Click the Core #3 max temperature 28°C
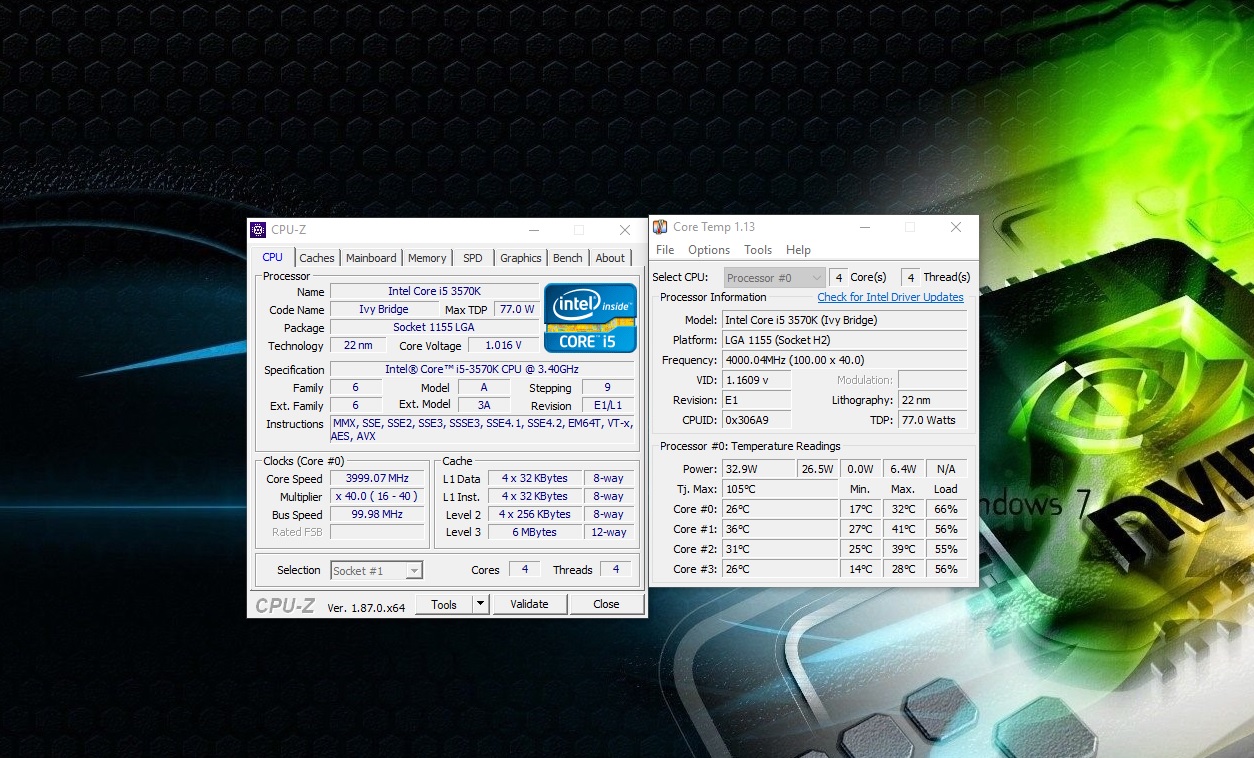Screen dimensions: 1254x758 903,569
